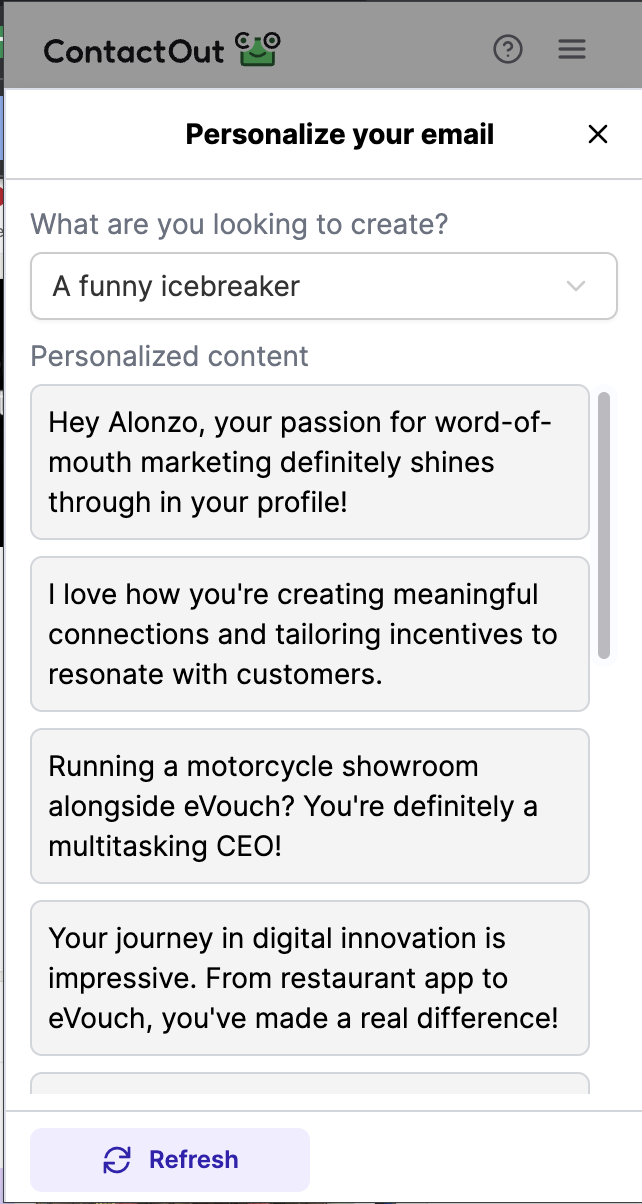Click the 'Personalize your email' header

coord(338,134)
